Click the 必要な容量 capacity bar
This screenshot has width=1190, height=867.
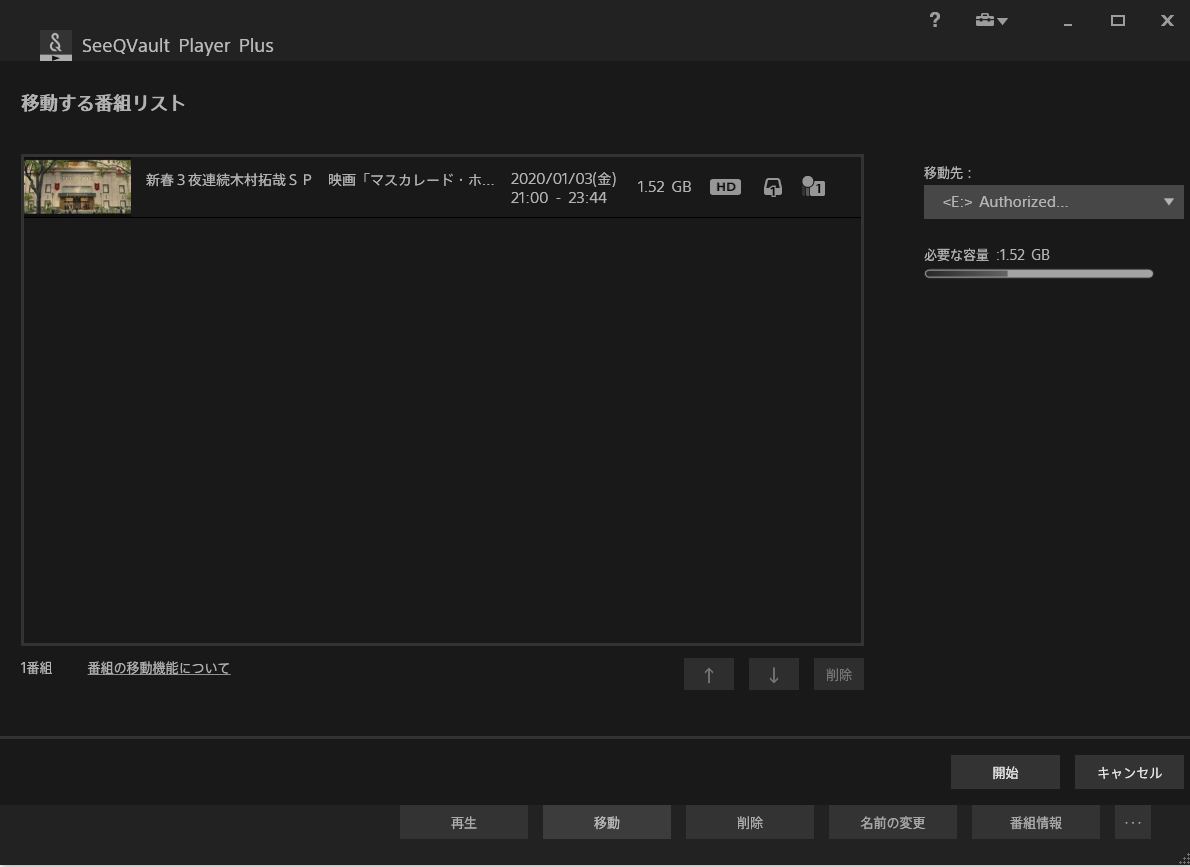click(x=1038, y=274)
